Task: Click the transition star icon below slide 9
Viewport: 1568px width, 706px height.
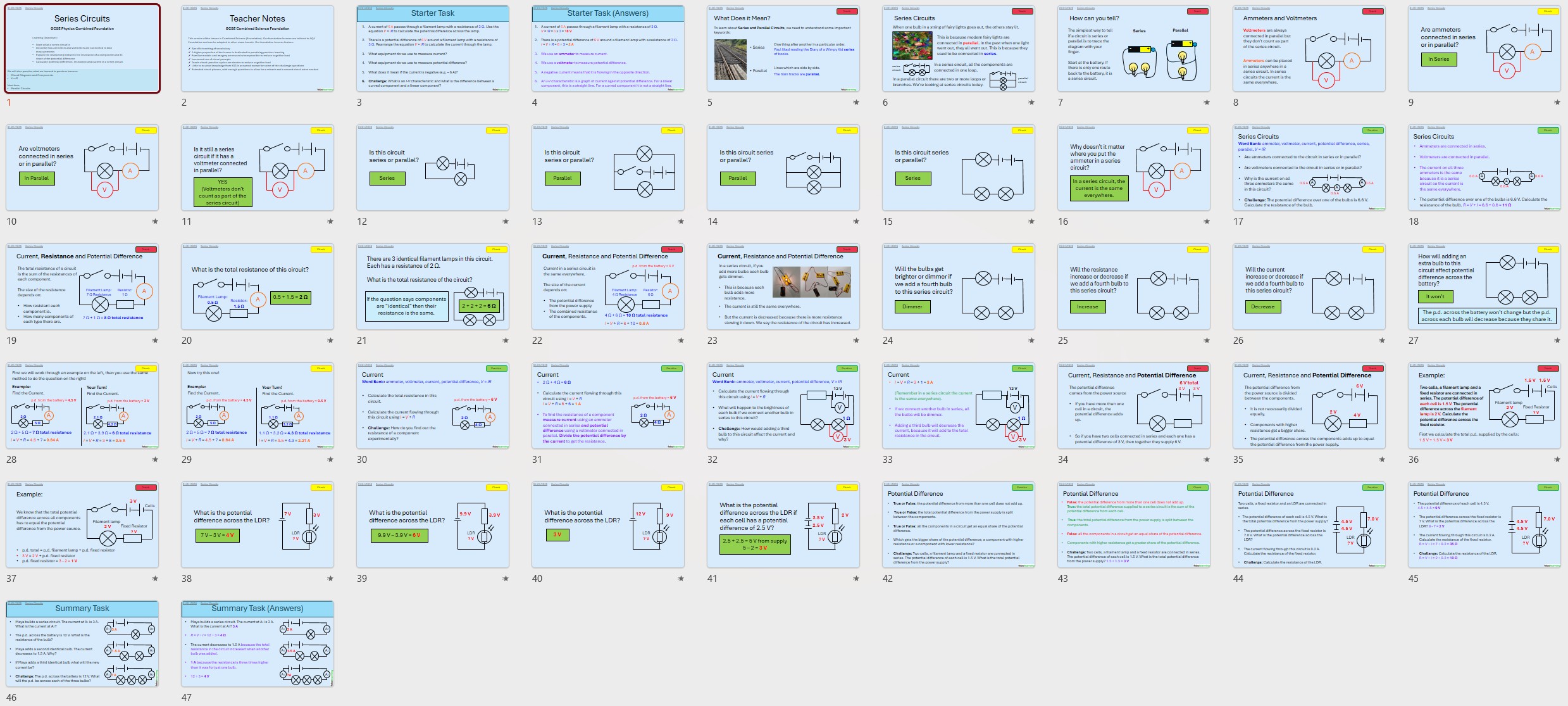Action: point(1557,103)
